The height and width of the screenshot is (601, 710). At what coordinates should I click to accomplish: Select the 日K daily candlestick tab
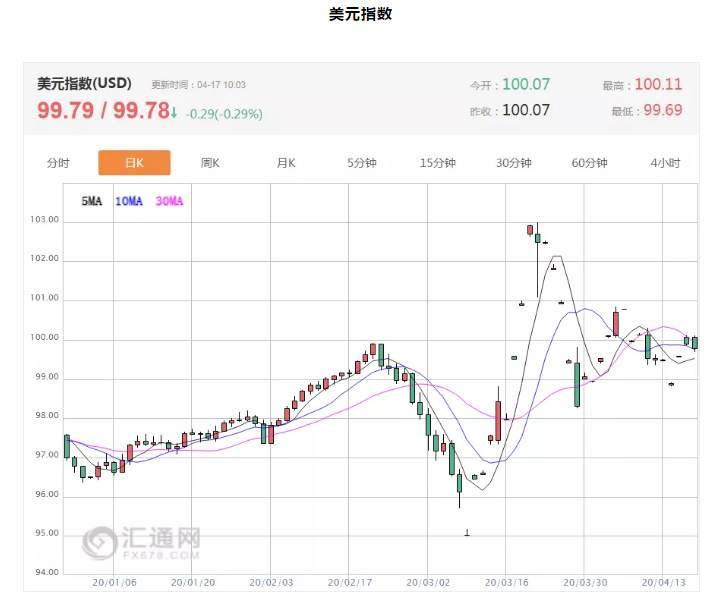(x=134, y=163)
